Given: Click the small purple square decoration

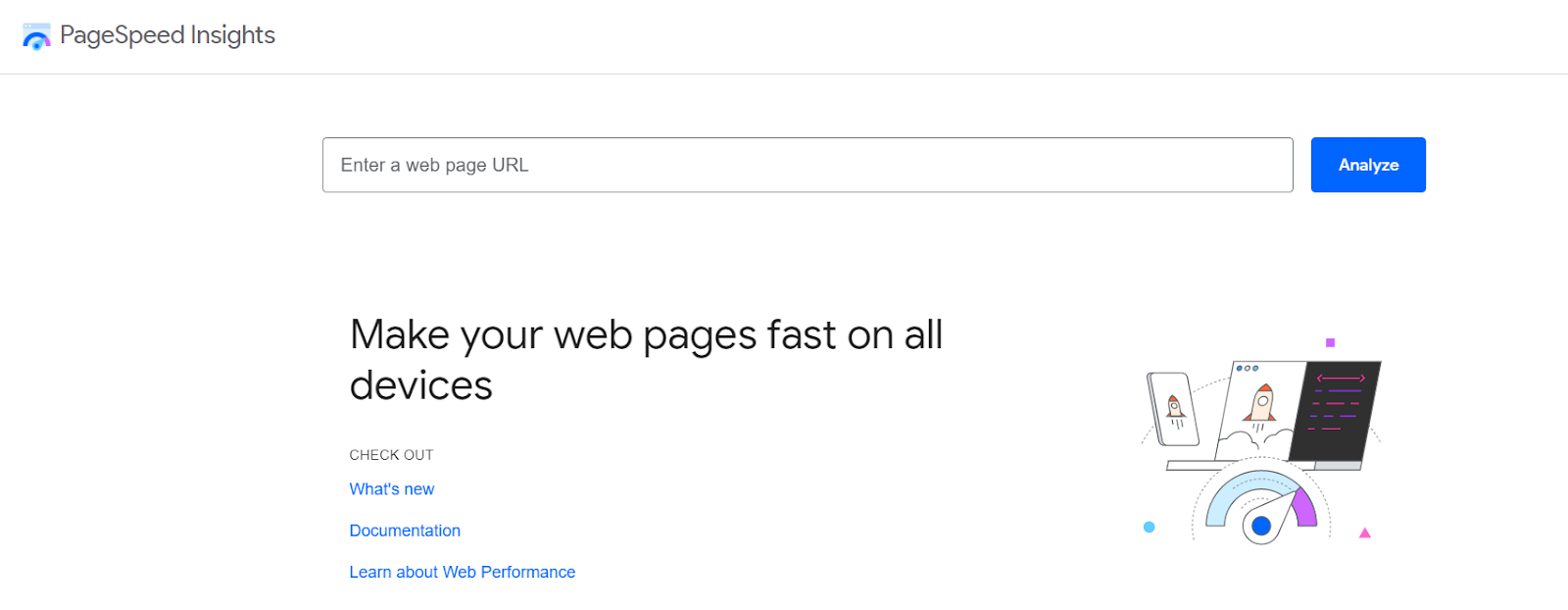Looking at the screenshot, I should click(1330, 342).
